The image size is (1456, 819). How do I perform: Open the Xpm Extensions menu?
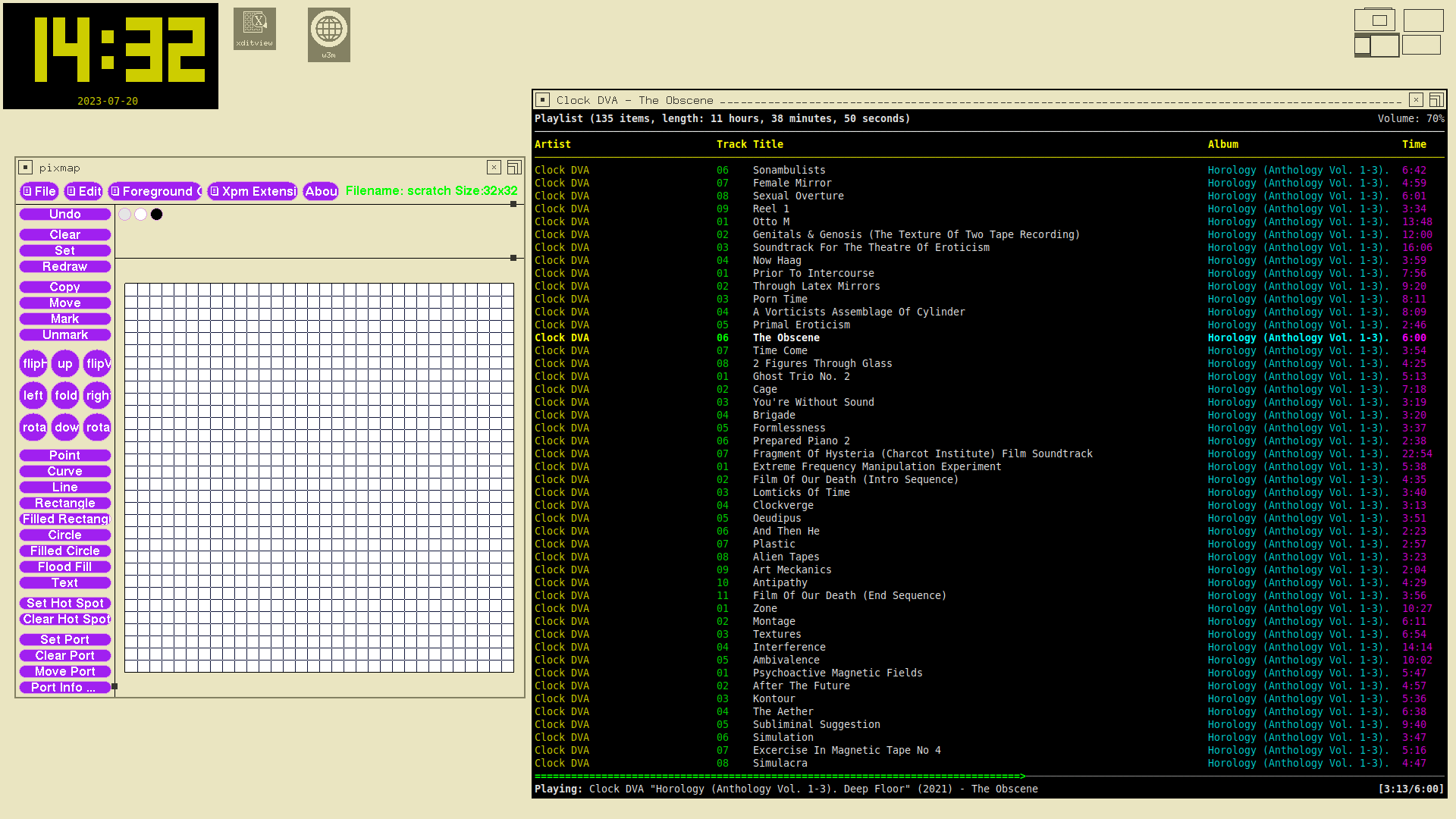[x=253, y=191]
